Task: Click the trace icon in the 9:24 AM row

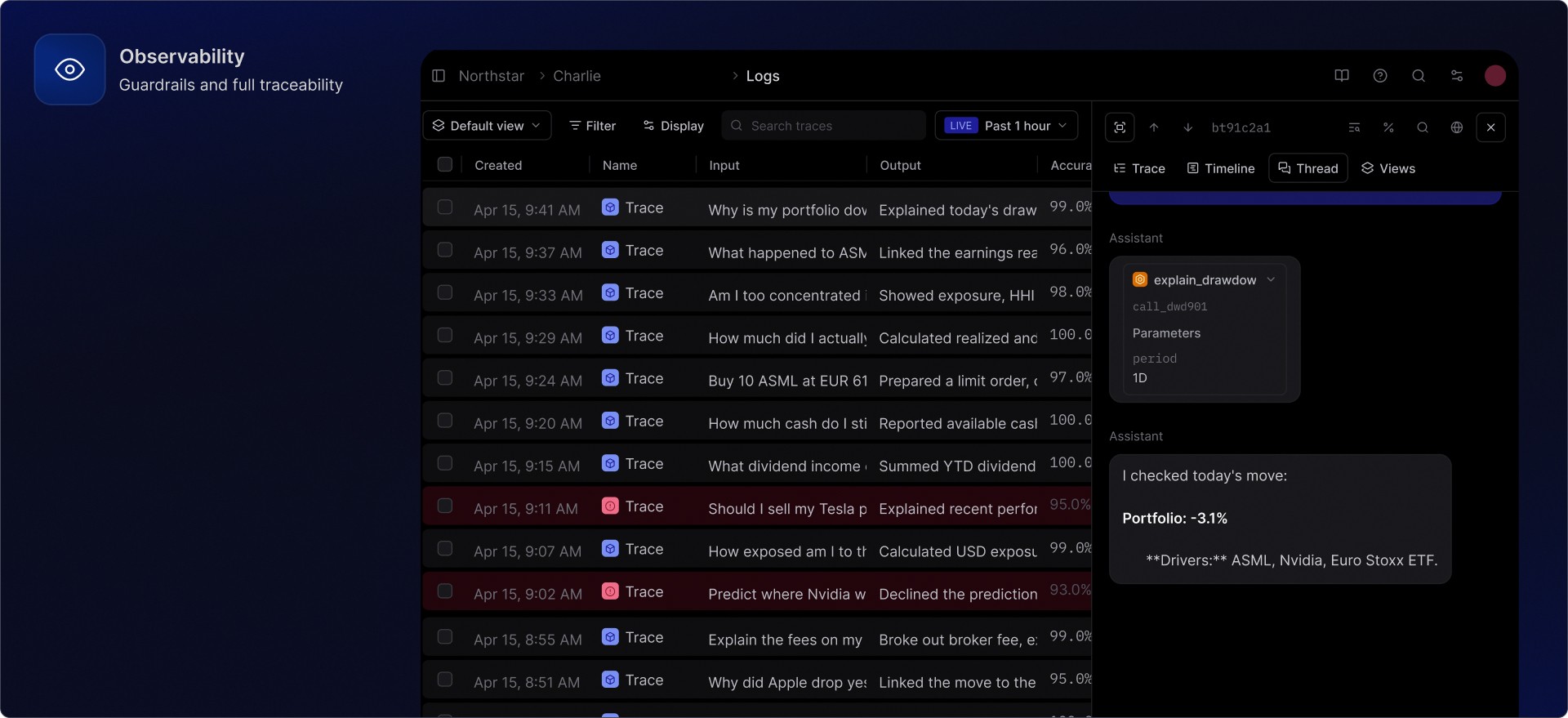Action: [x=610, y=378]
